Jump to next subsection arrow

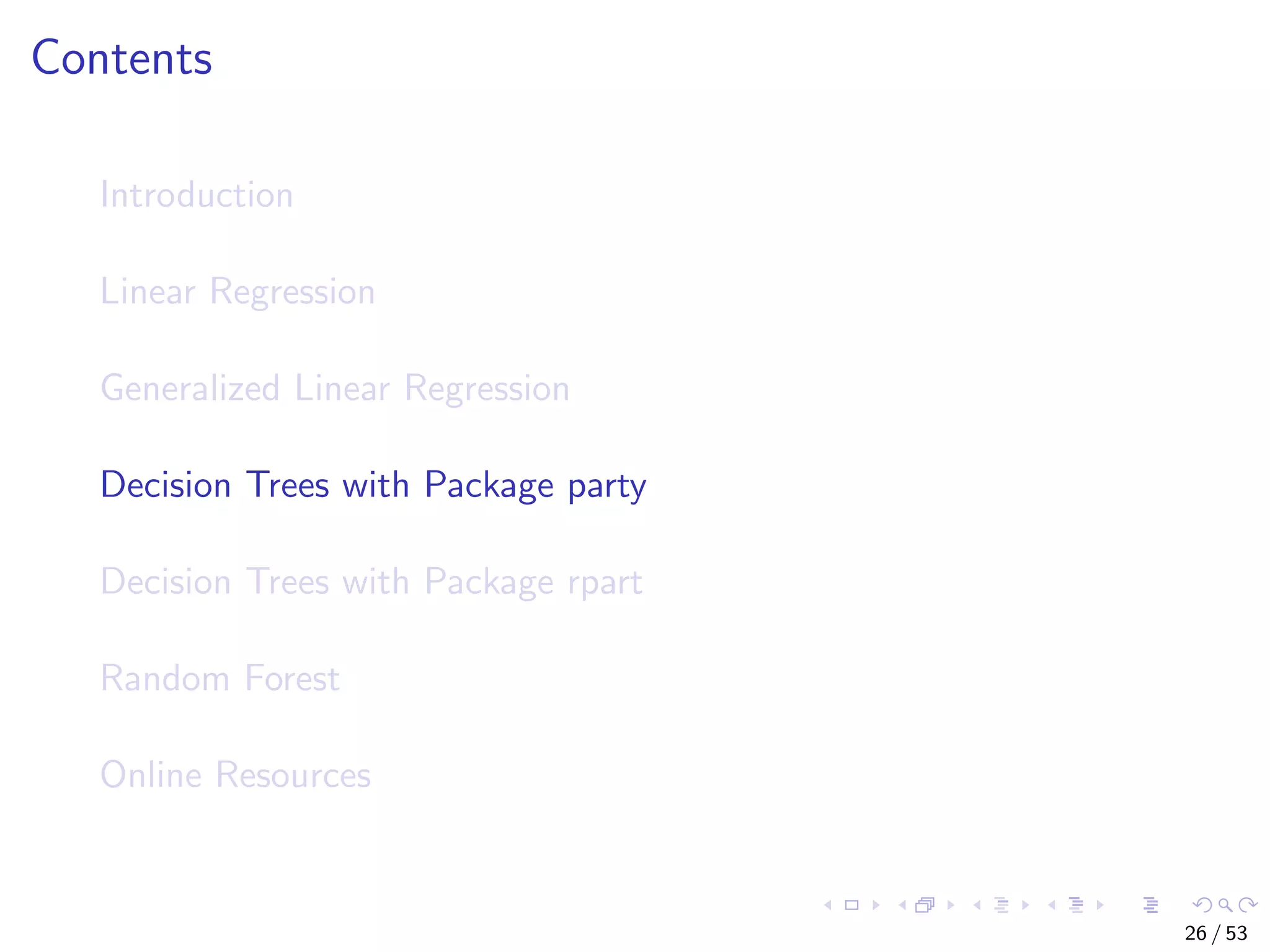point(1026,906)
